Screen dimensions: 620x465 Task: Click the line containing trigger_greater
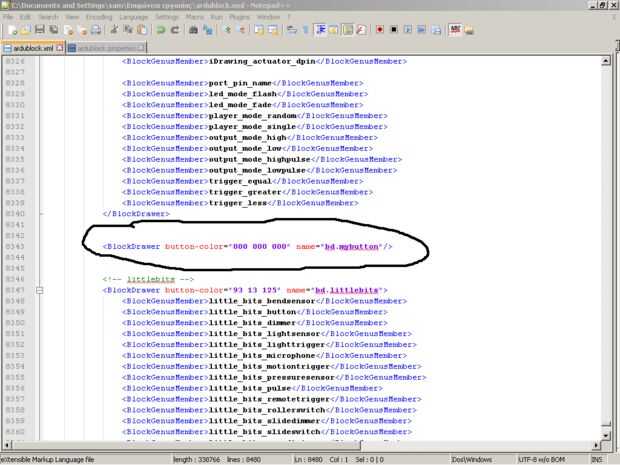247,192
